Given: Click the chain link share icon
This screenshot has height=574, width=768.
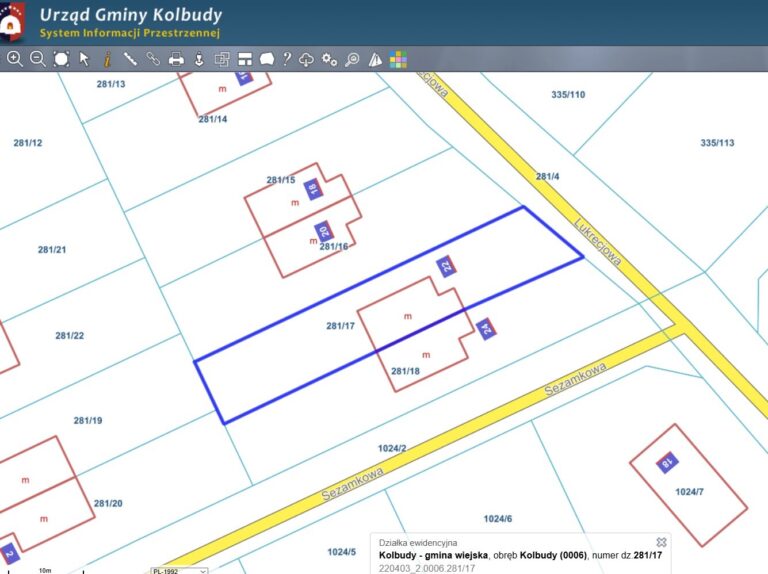Looking at the screenshot, I should pos(153,59).
